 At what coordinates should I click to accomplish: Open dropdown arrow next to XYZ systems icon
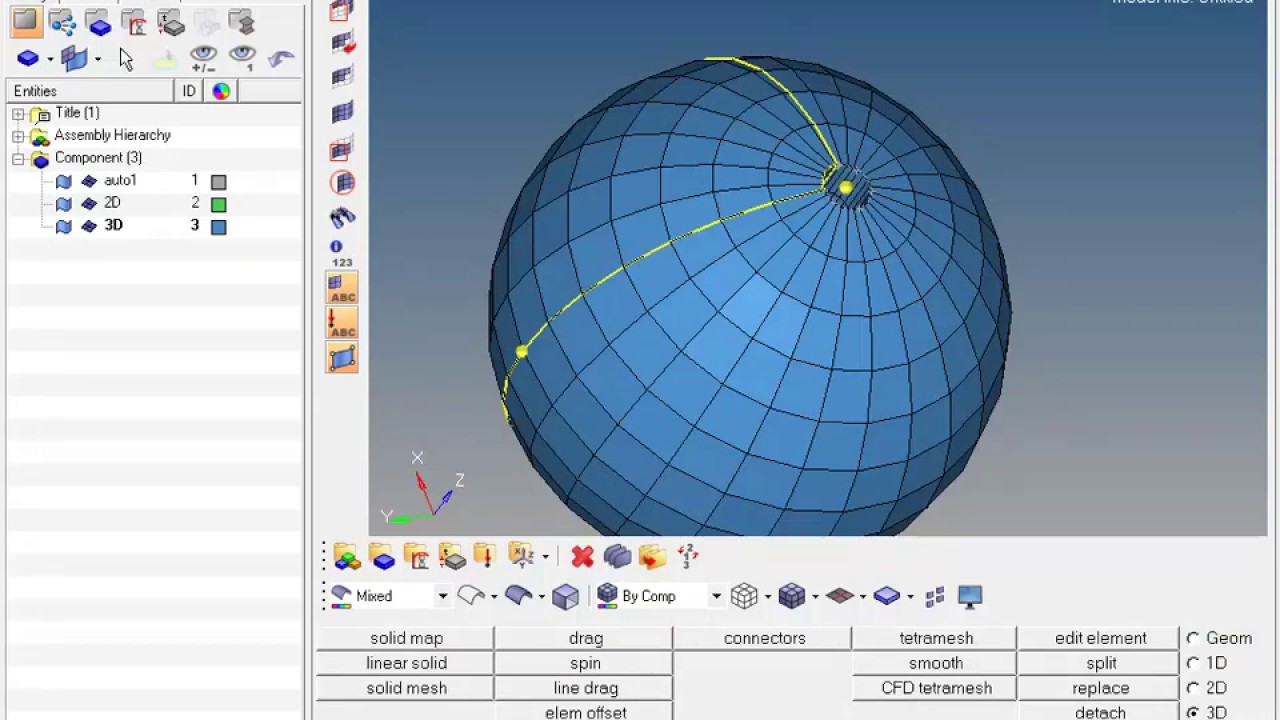(x=545, y=557)
